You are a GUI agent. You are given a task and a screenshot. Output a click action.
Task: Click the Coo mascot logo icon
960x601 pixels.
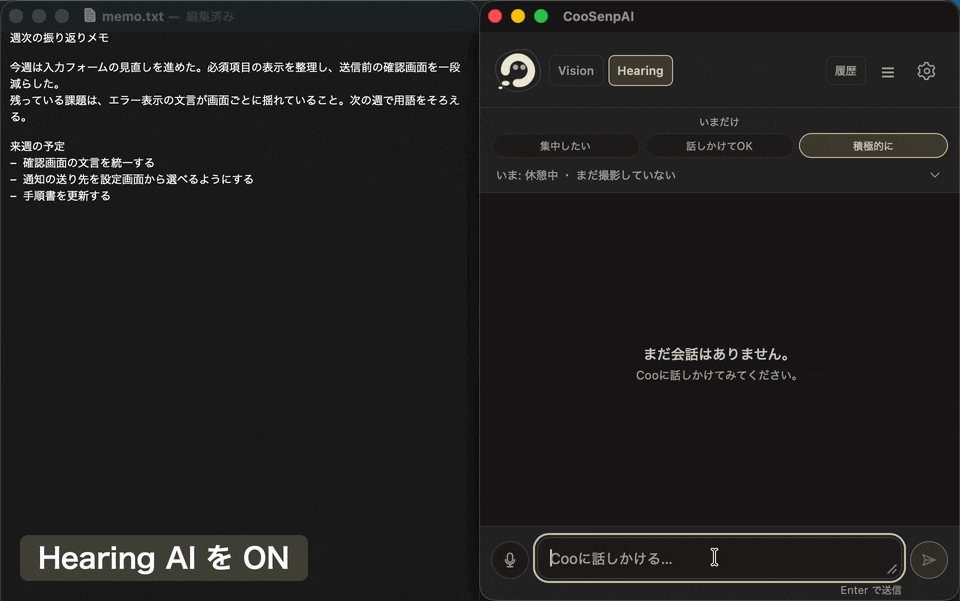point(518,70)
